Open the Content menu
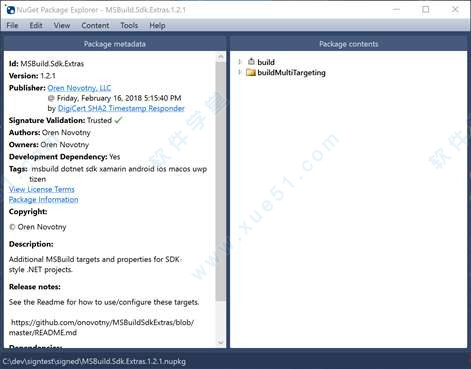 tap(95, 25)
